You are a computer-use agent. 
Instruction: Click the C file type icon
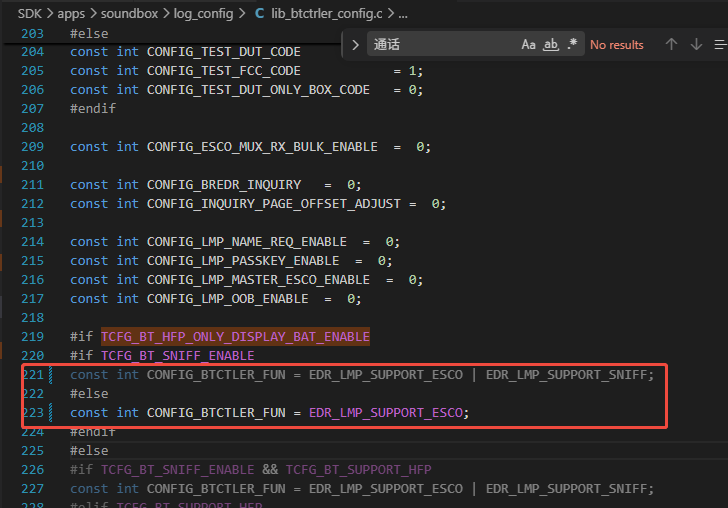coord(260,14)
